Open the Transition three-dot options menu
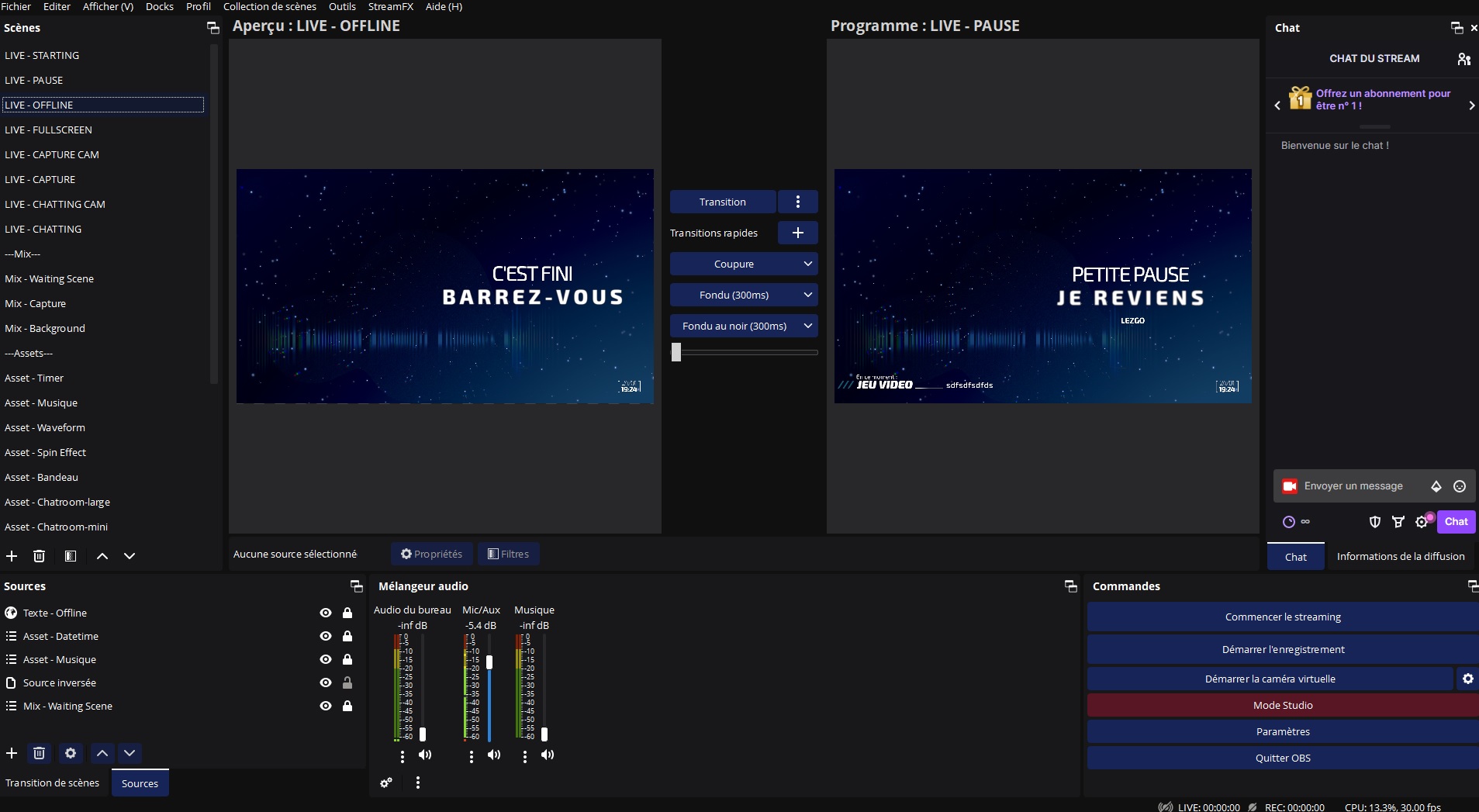 coord(797,202)
